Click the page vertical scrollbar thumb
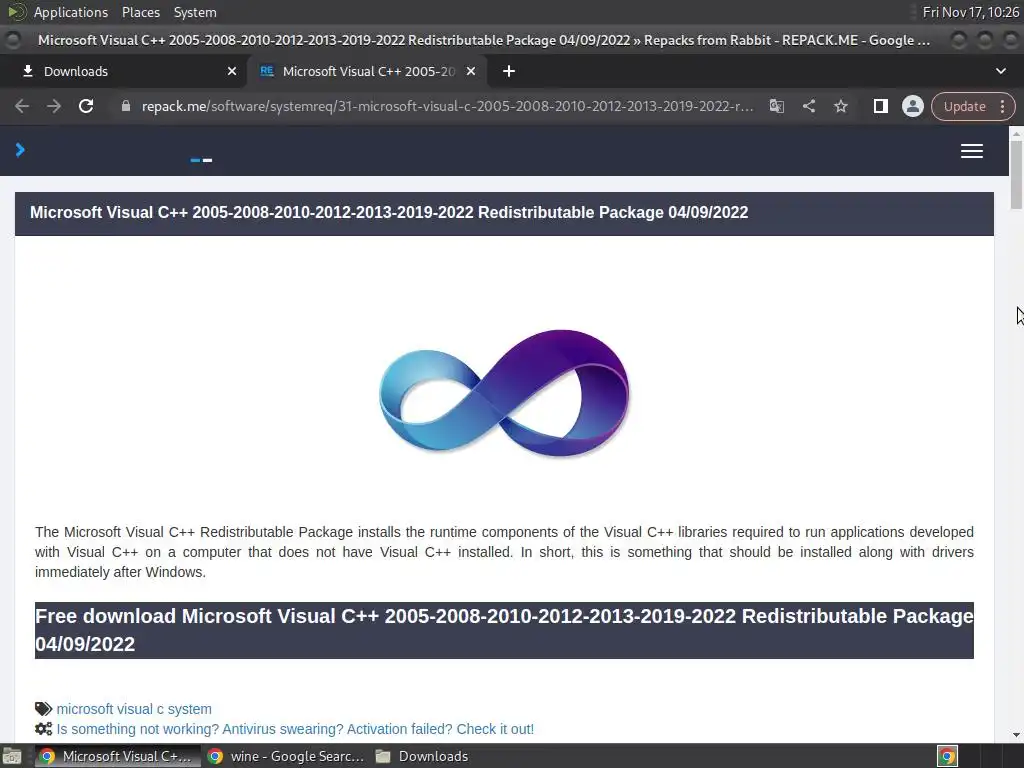Screen dimensions: 1024x768 point(1016,174)
